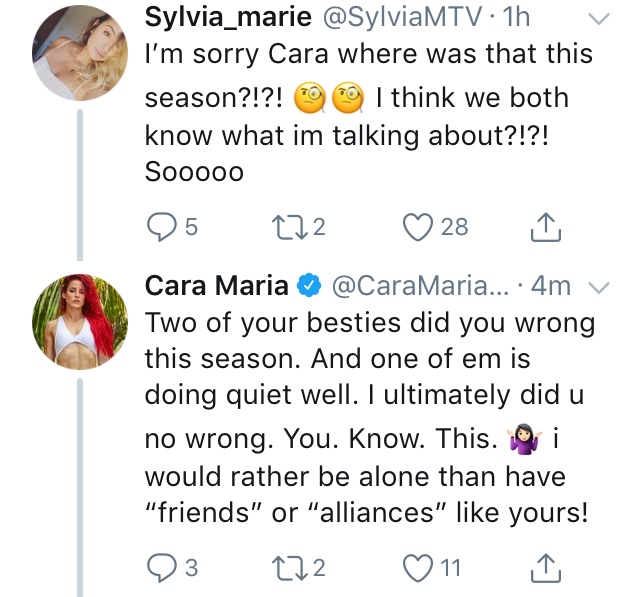Open options chevron on Sylvia_marie's tweet

pos(599,19)
